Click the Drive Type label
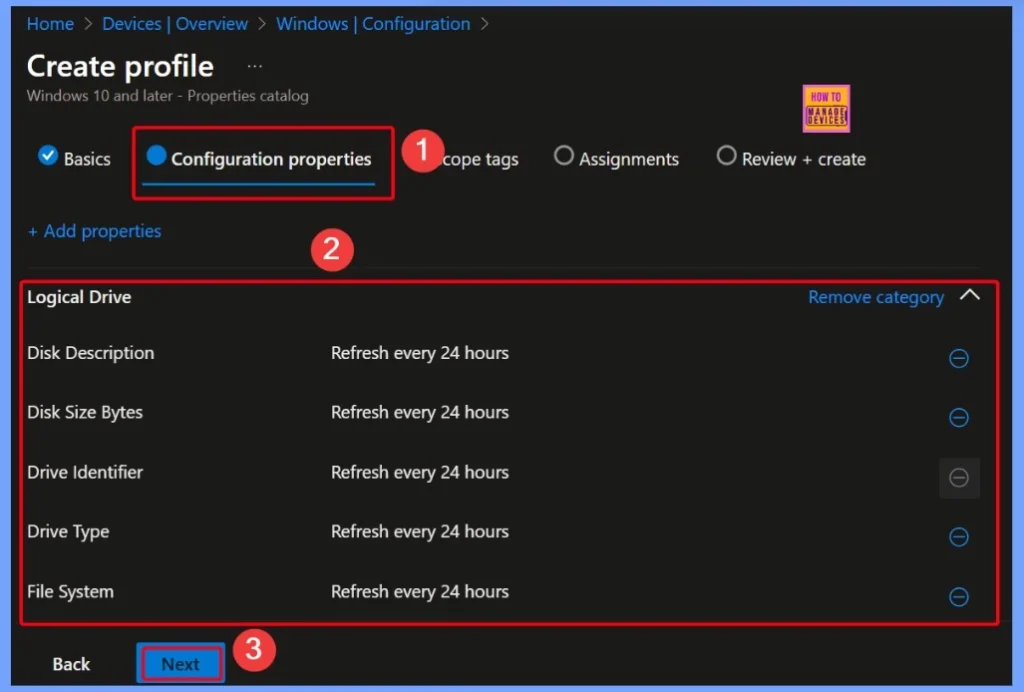Screen dimensions: 1024x692 point(68,532)
